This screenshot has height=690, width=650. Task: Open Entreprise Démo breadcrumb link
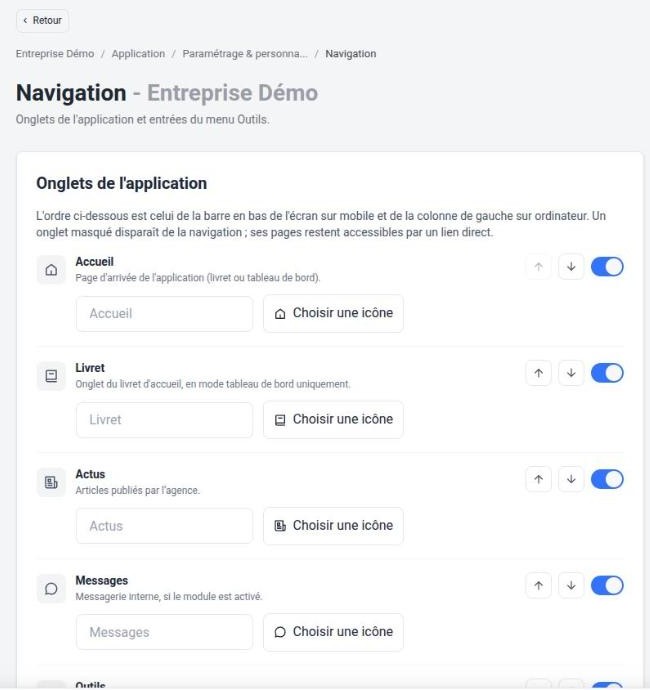coord(55,54)
